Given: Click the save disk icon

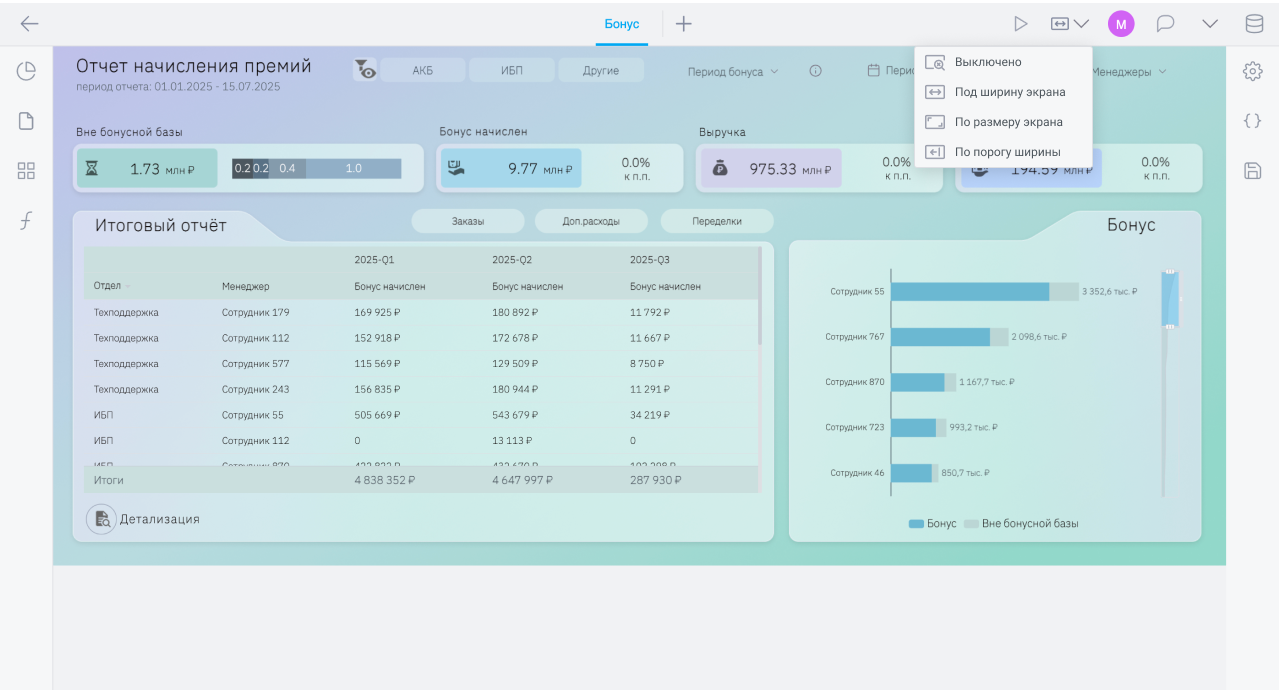Looking at the screenshot, I should (x=1252, y=171).
